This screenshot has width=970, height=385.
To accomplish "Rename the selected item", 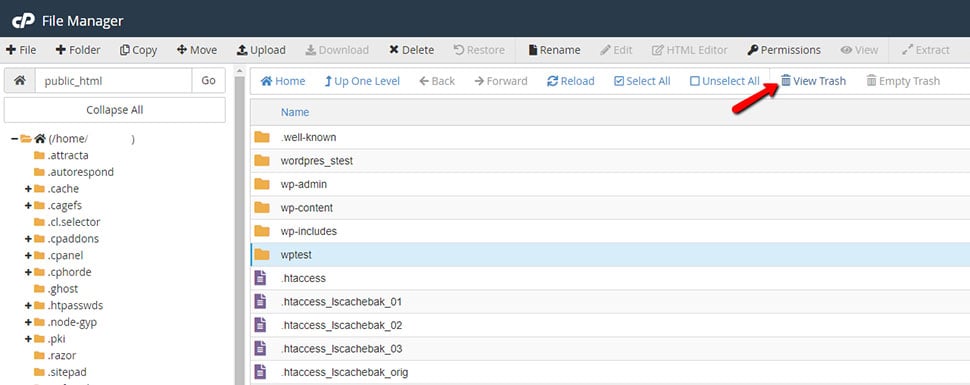I will click(554, 50).
